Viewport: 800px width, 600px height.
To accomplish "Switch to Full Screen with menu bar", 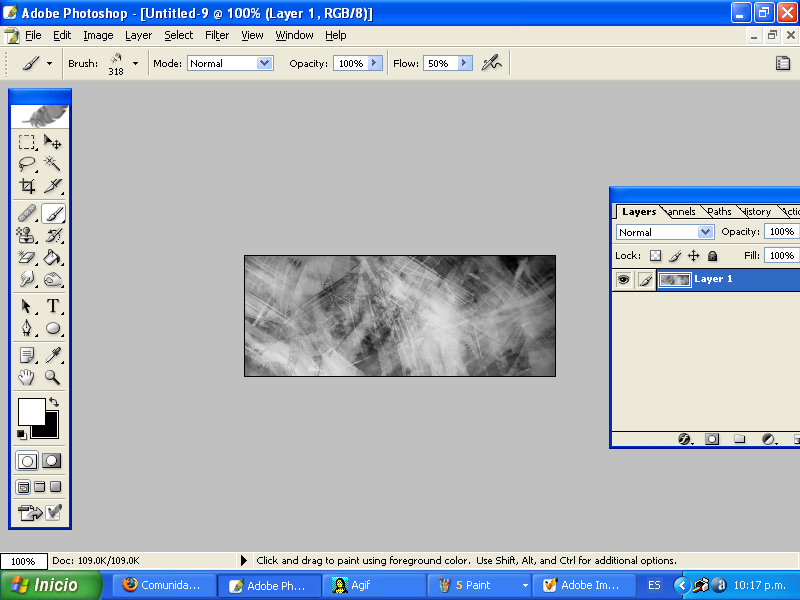I will 40,487.
